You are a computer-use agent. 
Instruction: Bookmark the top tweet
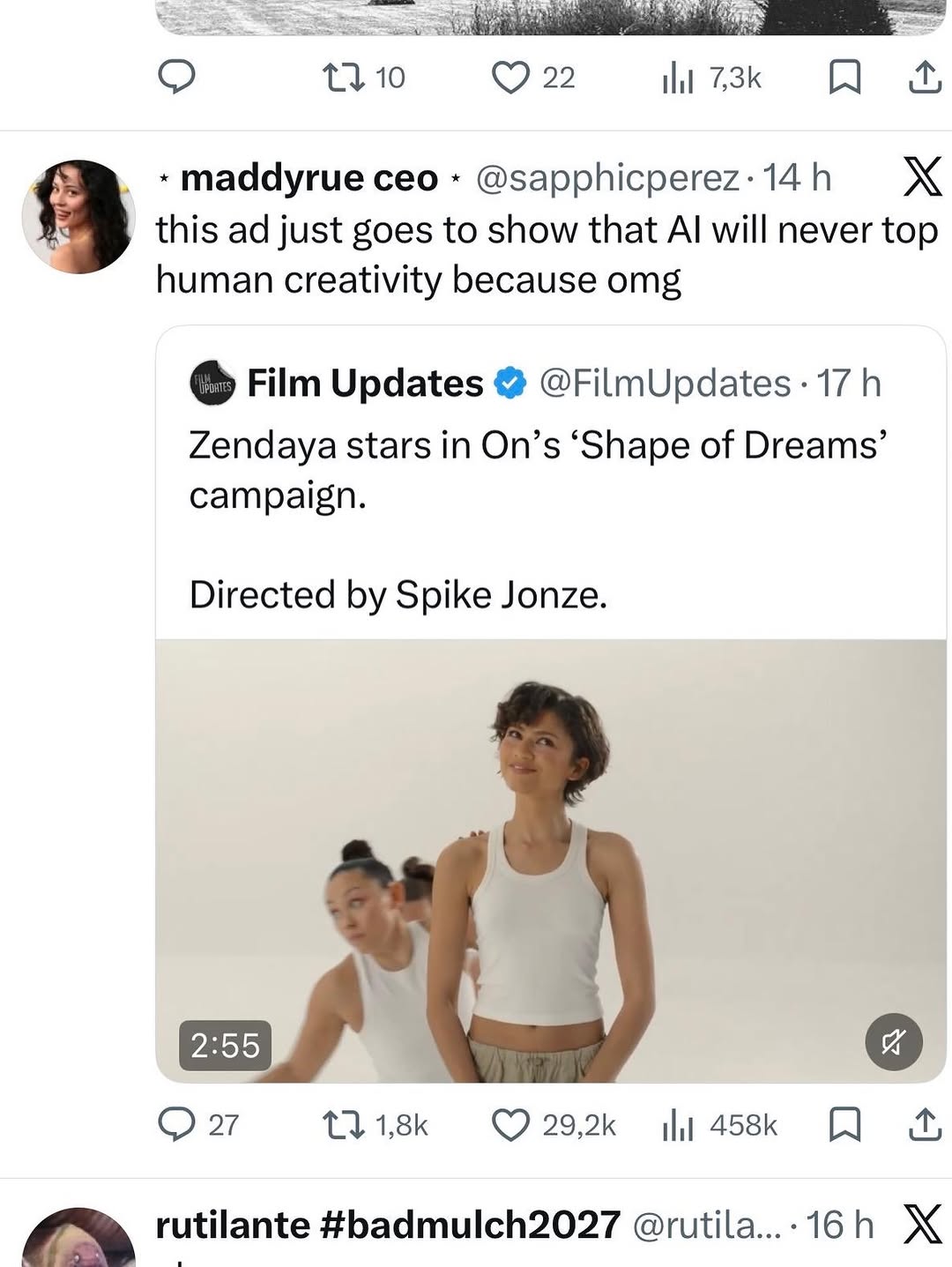pos(845,78)
